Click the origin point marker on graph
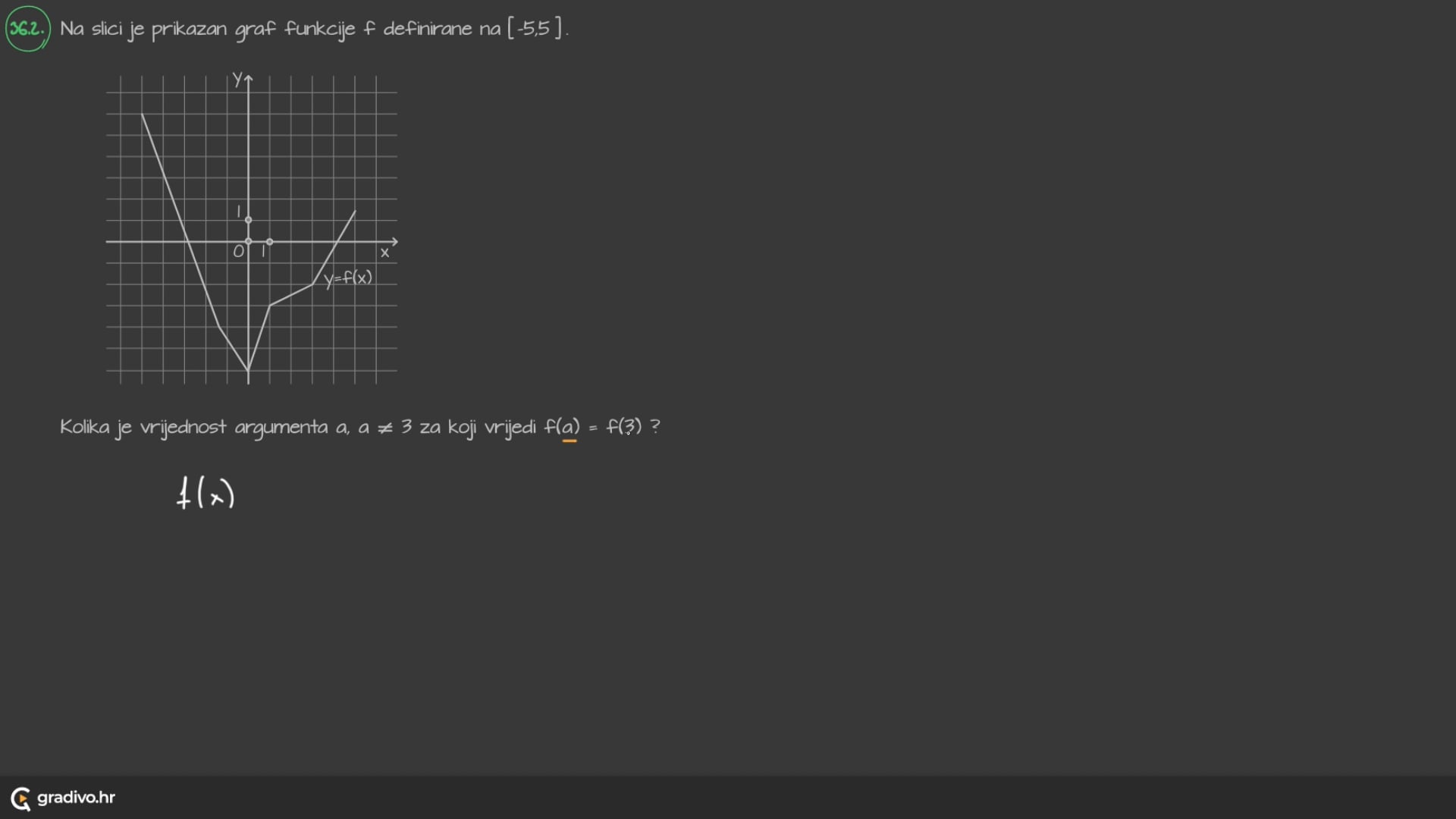The height and width of the screenshot is (819, 1456). click(248, 242)
